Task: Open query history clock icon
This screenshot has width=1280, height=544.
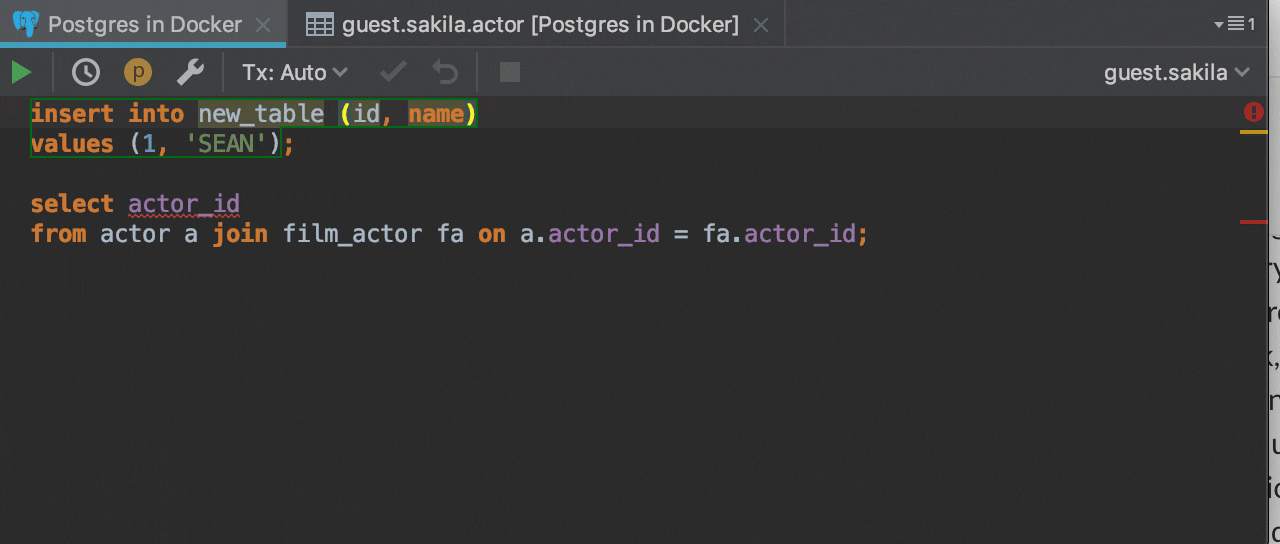Action: tap(86, 72)
